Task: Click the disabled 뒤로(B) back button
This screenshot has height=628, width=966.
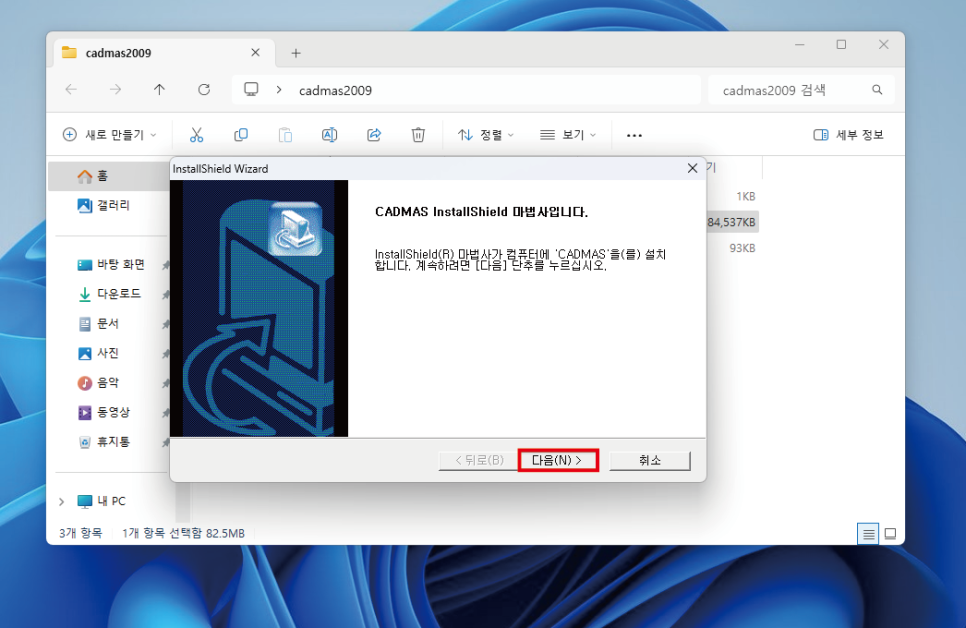Action: [x=479, y=460]
